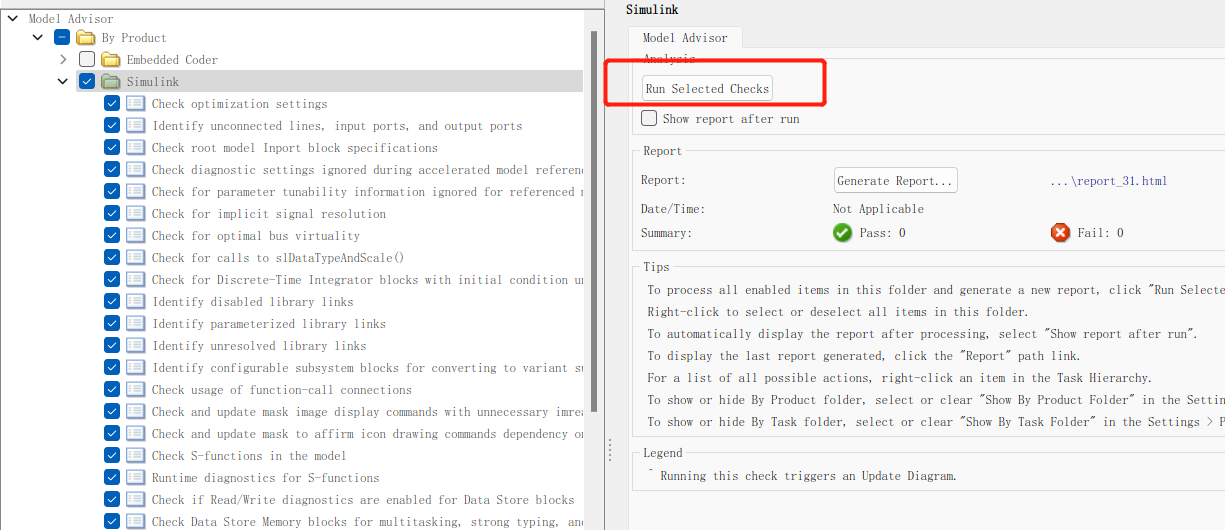This screenshot has height=530, width=1225.
Task: Click Generate Report button
Action: 895,181
